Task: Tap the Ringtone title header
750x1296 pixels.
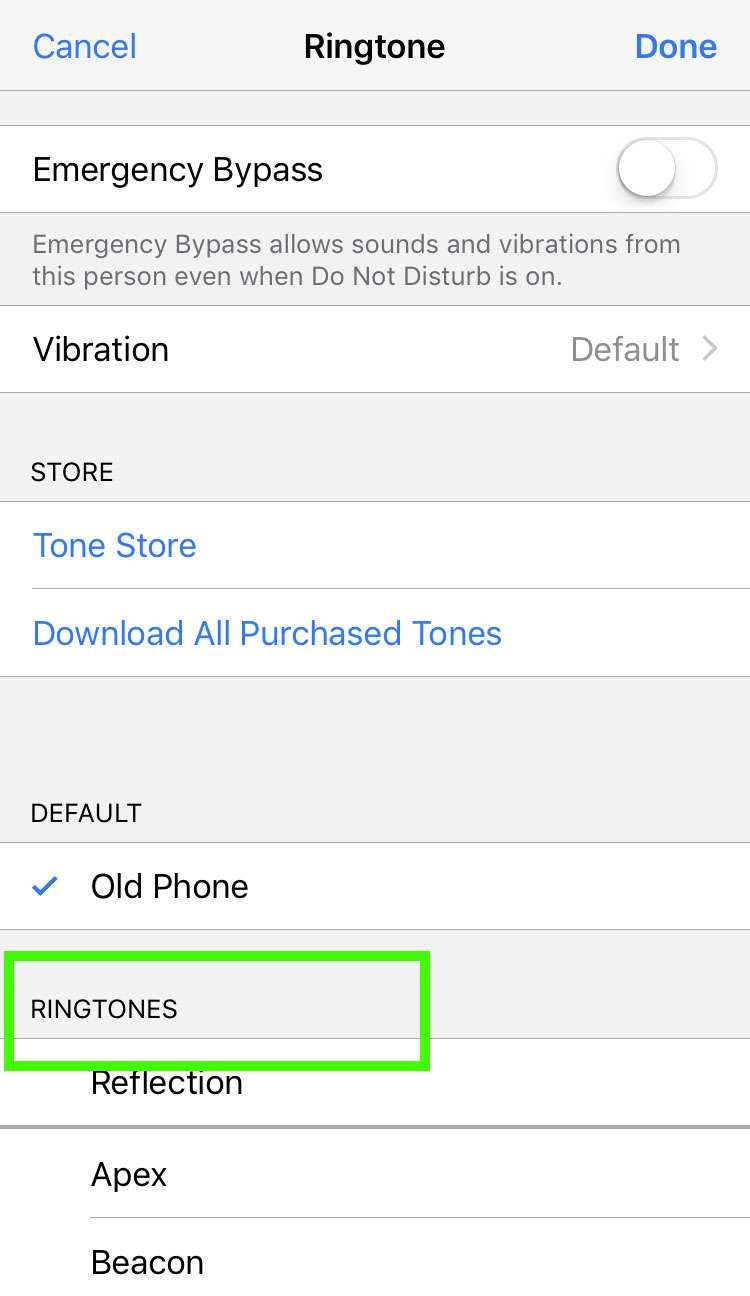Action: tap(374, 46)
